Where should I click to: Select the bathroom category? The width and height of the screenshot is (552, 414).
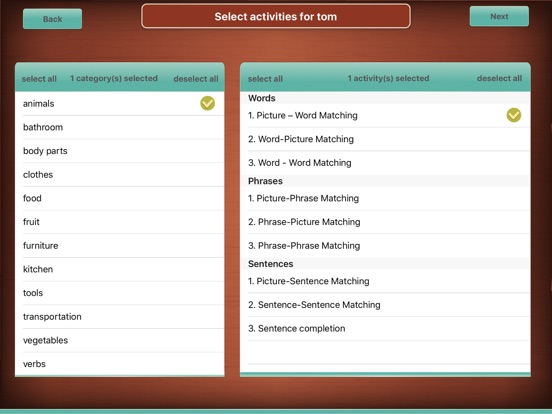(120, 127)
